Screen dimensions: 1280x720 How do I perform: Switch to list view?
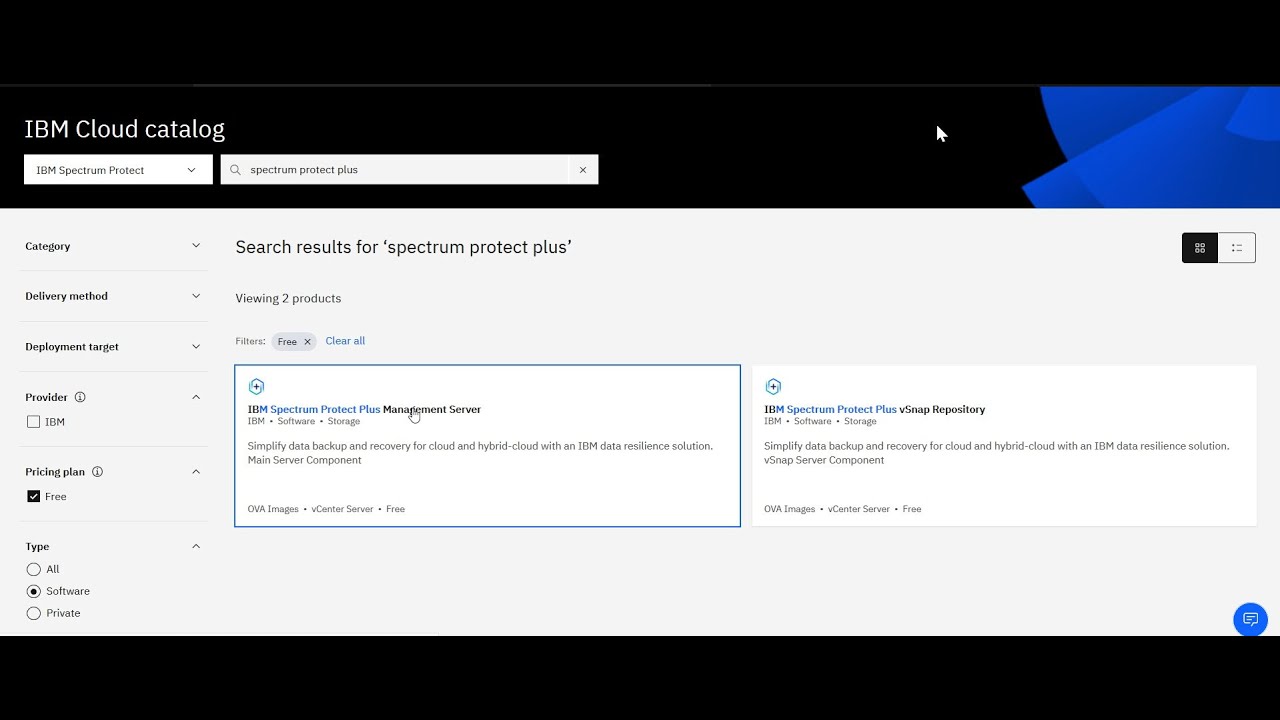pyautogui.click(x=1237, y=248)
